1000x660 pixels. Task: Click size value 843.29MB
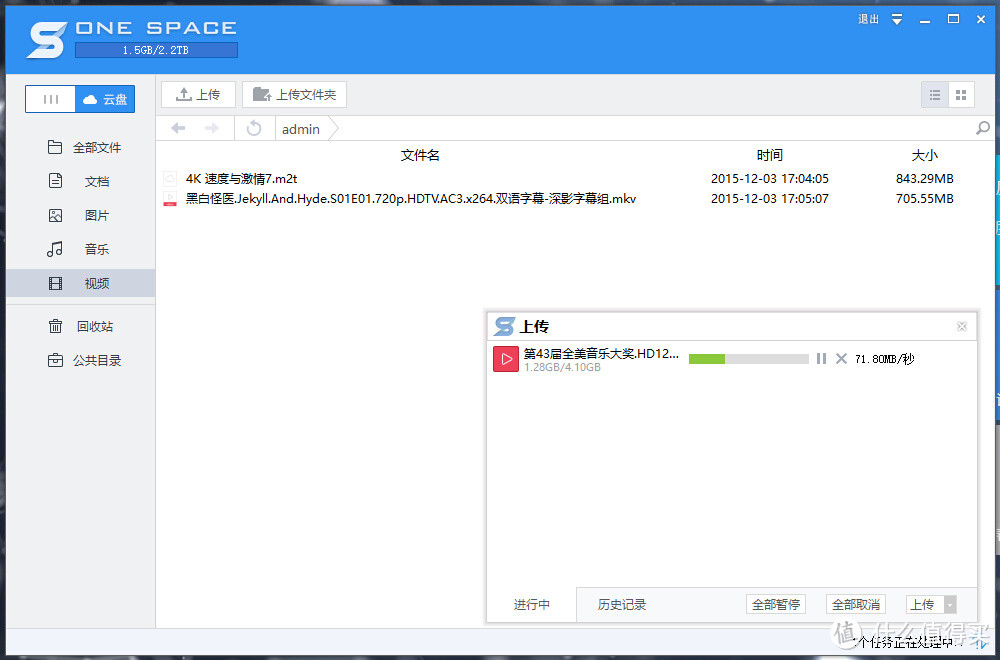(x=925, y=179)
